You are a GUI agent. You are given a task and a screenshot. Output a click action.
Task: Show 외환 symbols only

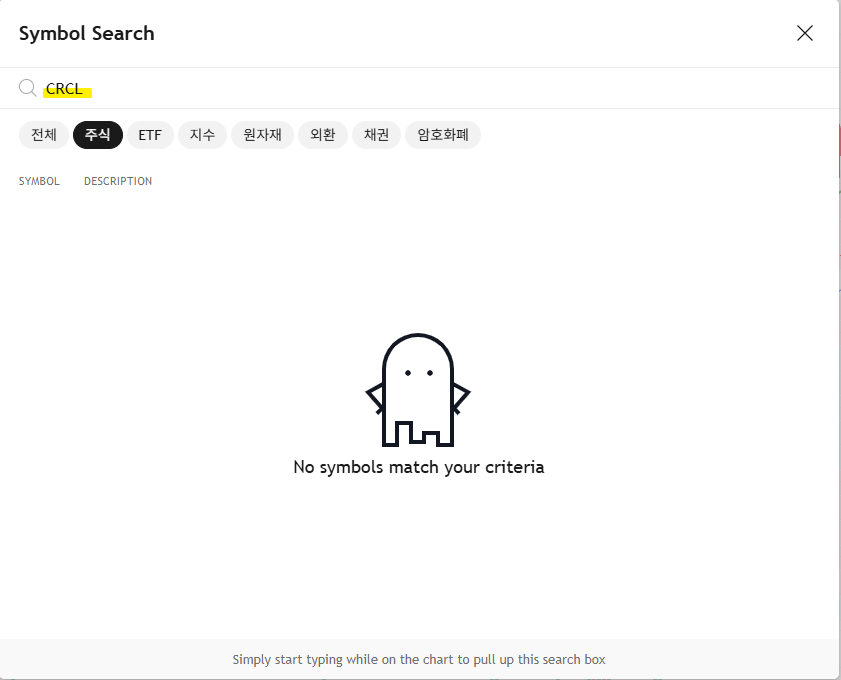click(322, 135)
